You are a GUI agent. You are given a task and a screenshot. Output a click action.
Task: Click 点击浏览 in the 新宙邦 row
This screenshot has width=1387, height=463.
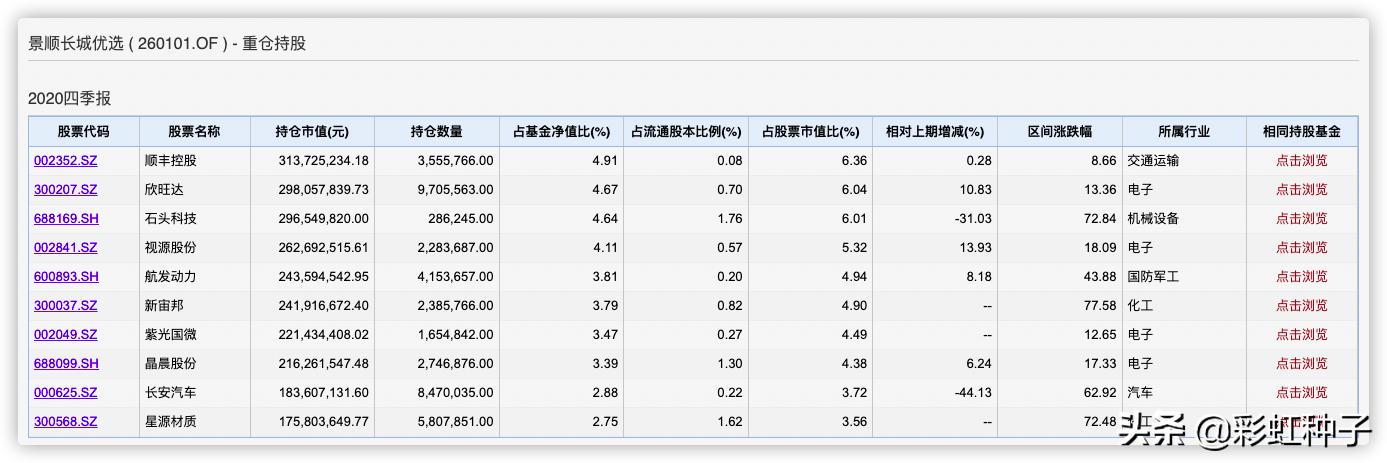(x=1301, y=305)
